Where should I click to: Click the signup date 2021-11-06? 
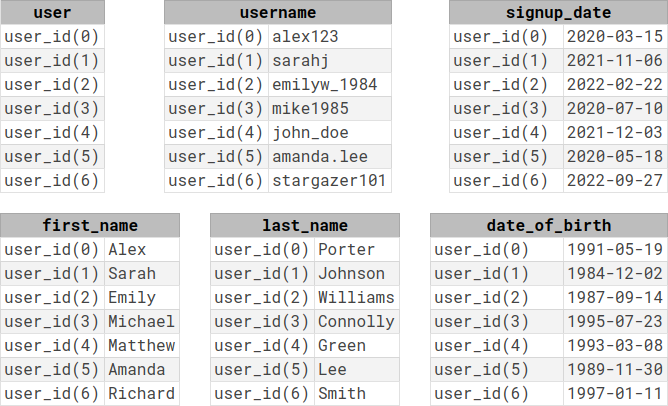pyautogui.click(x=615, y=60)
